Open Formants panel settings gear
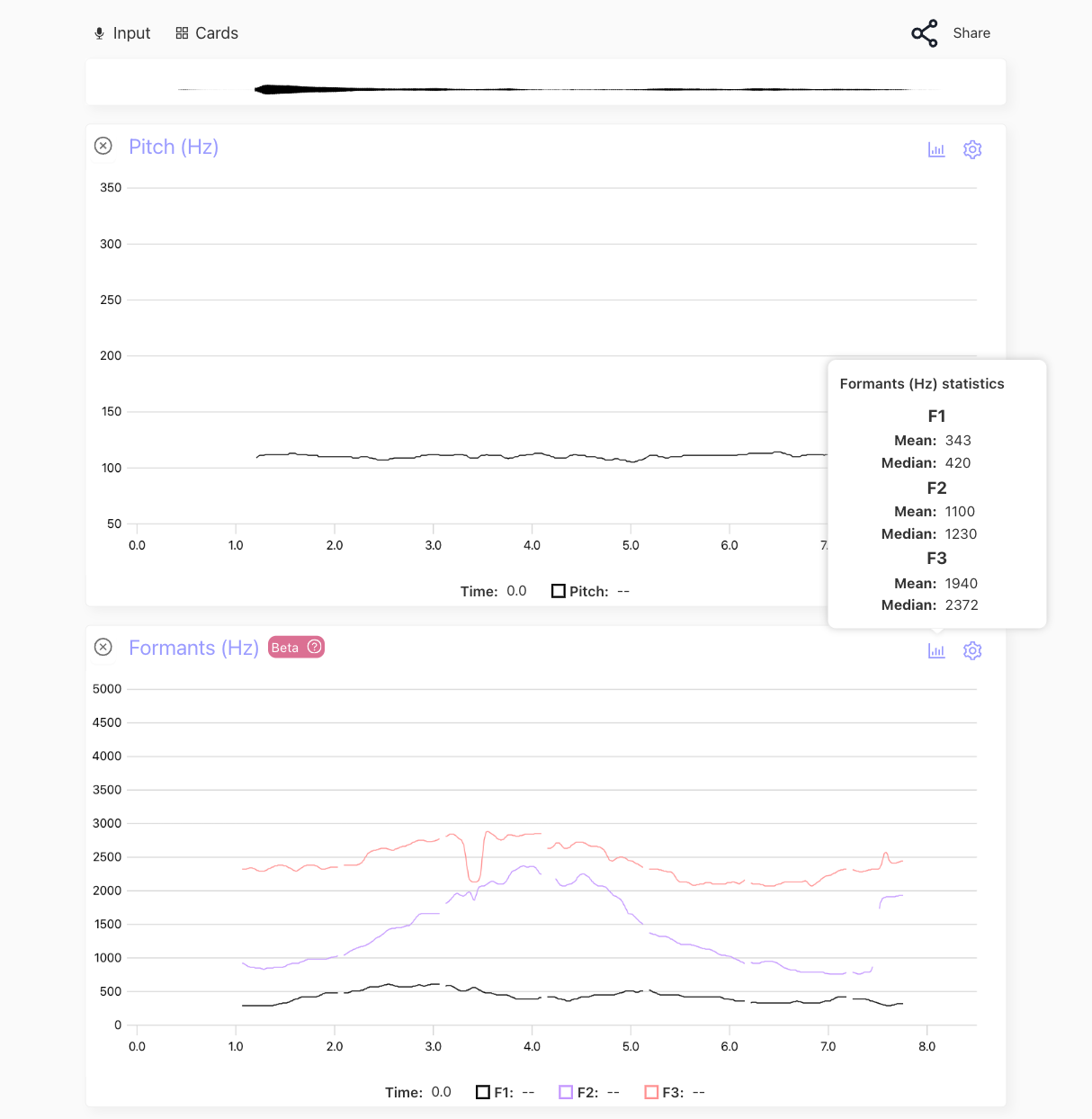Viewport: 1092px width, 1119px height. (972, 650)
